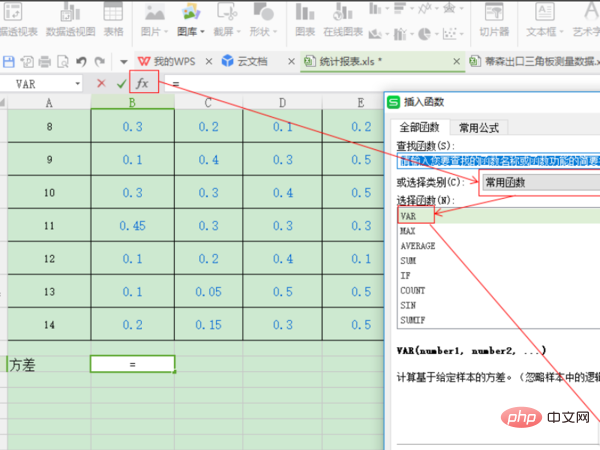Insert a radar chart from ribbon
This screenshot has width=600, height=450.
(x=449, y=8)
